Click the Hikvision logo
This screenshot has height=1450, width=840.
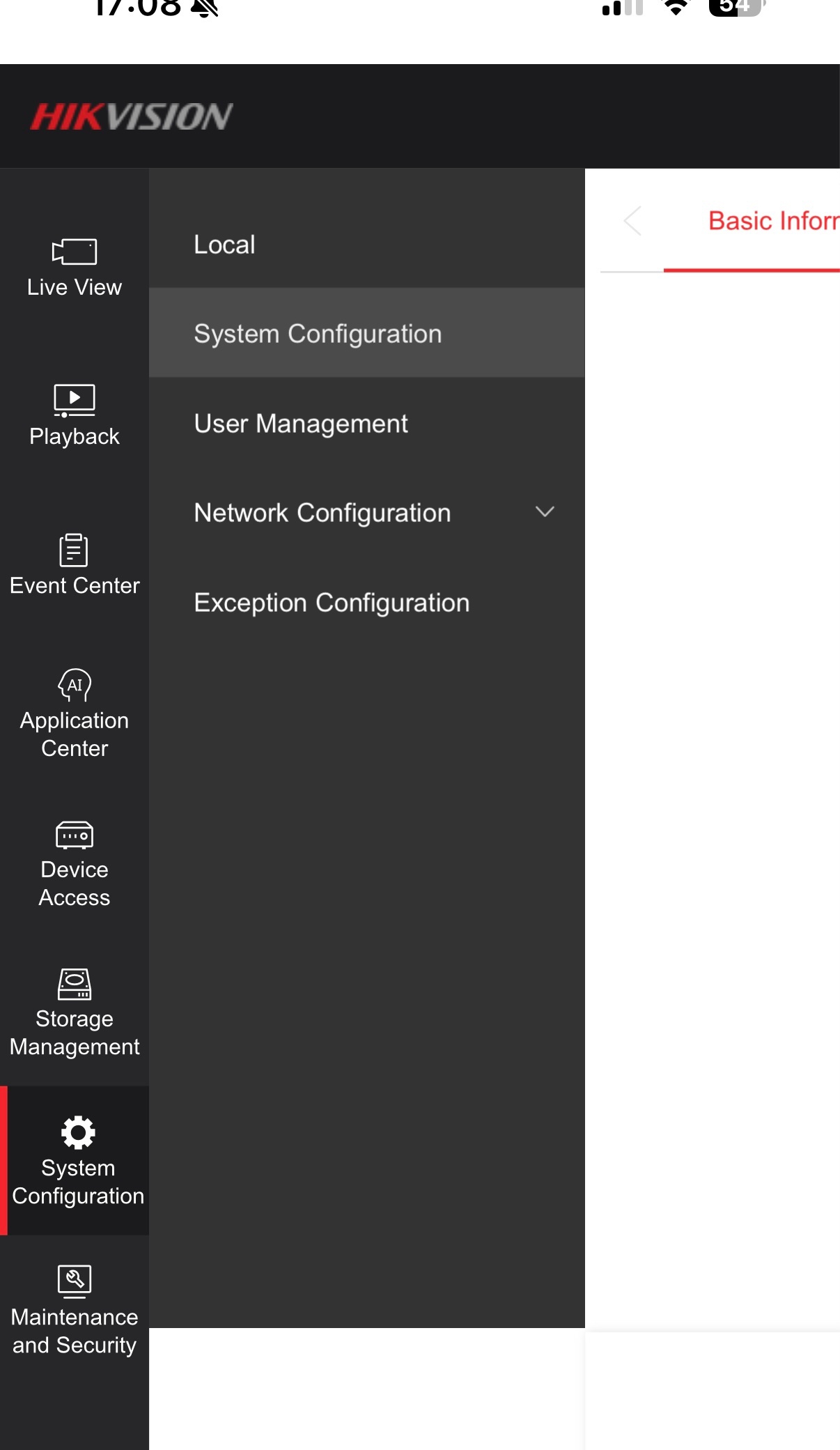(x=131, y=116)
